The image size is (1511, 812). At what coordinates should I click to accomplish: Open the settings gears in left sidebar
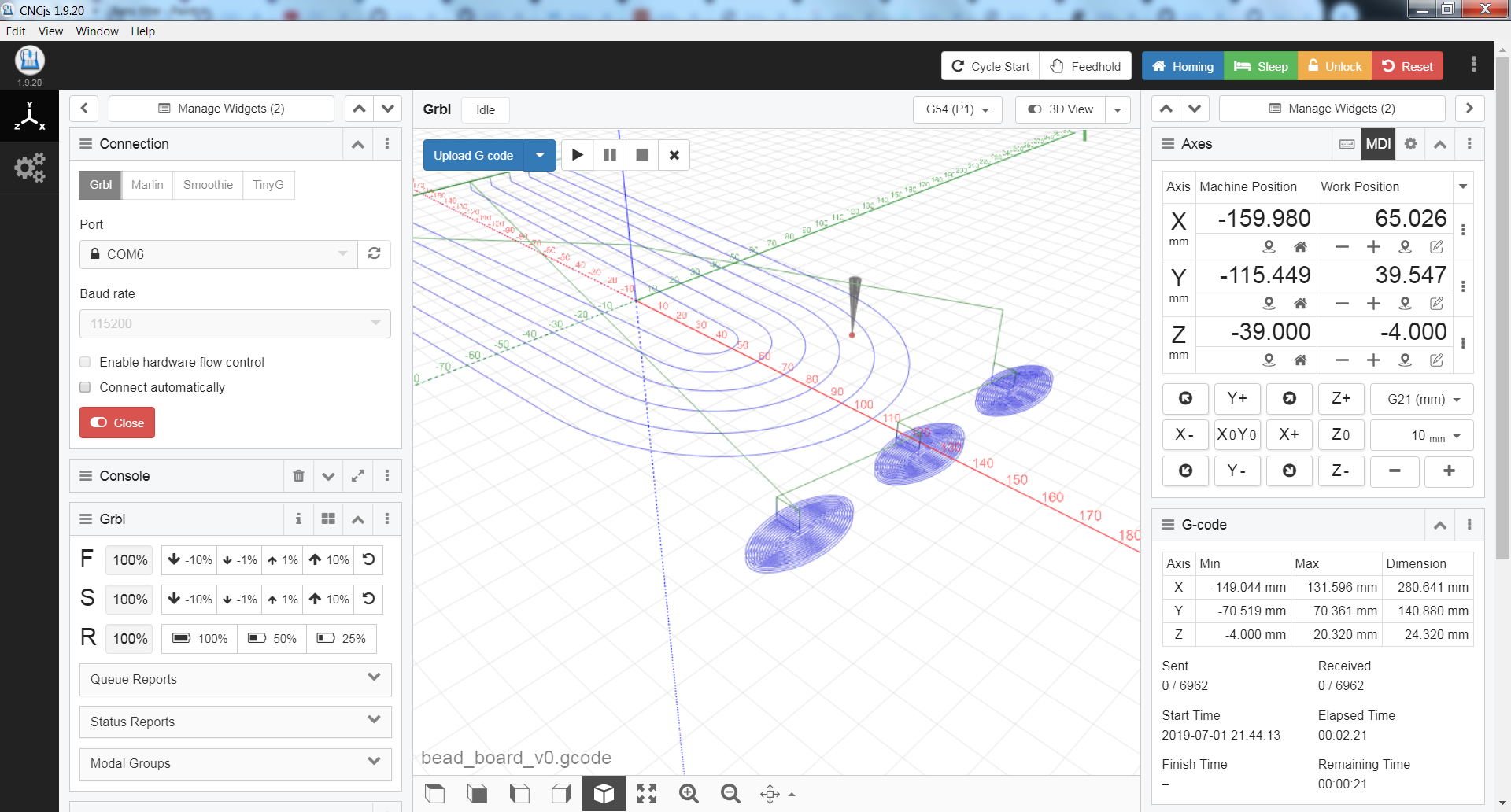click(30, 168)
